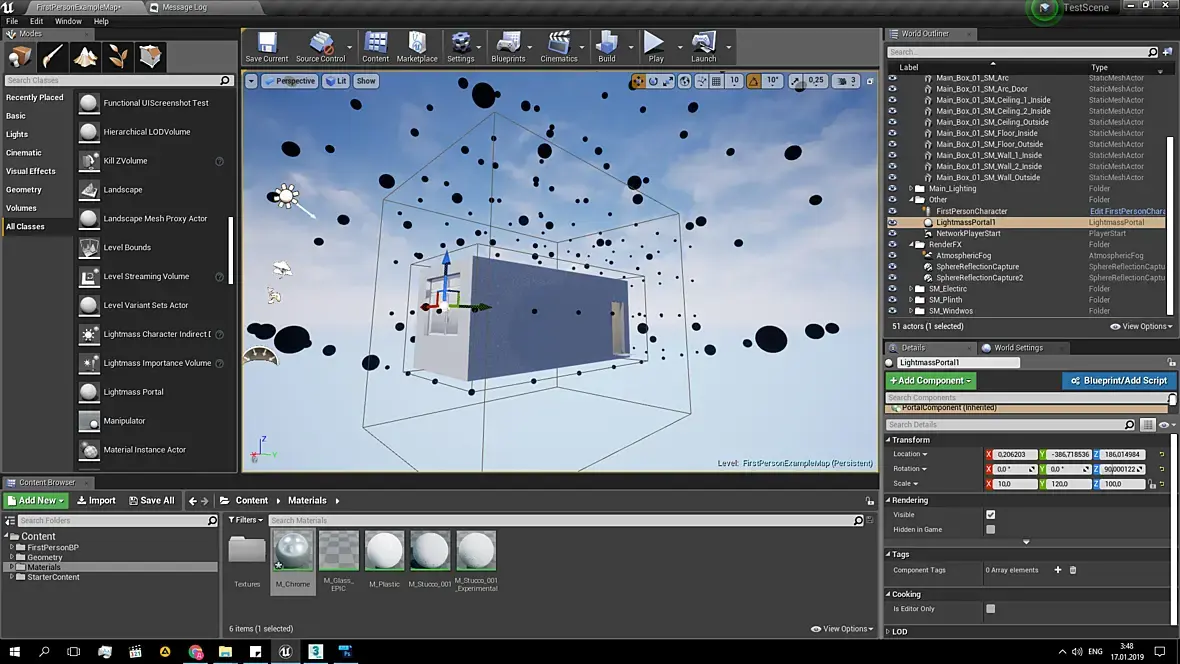This screenshot has height=664, width=1180.
Task: Open the Marketplace from the toolbar
Action: pos(417,46)
